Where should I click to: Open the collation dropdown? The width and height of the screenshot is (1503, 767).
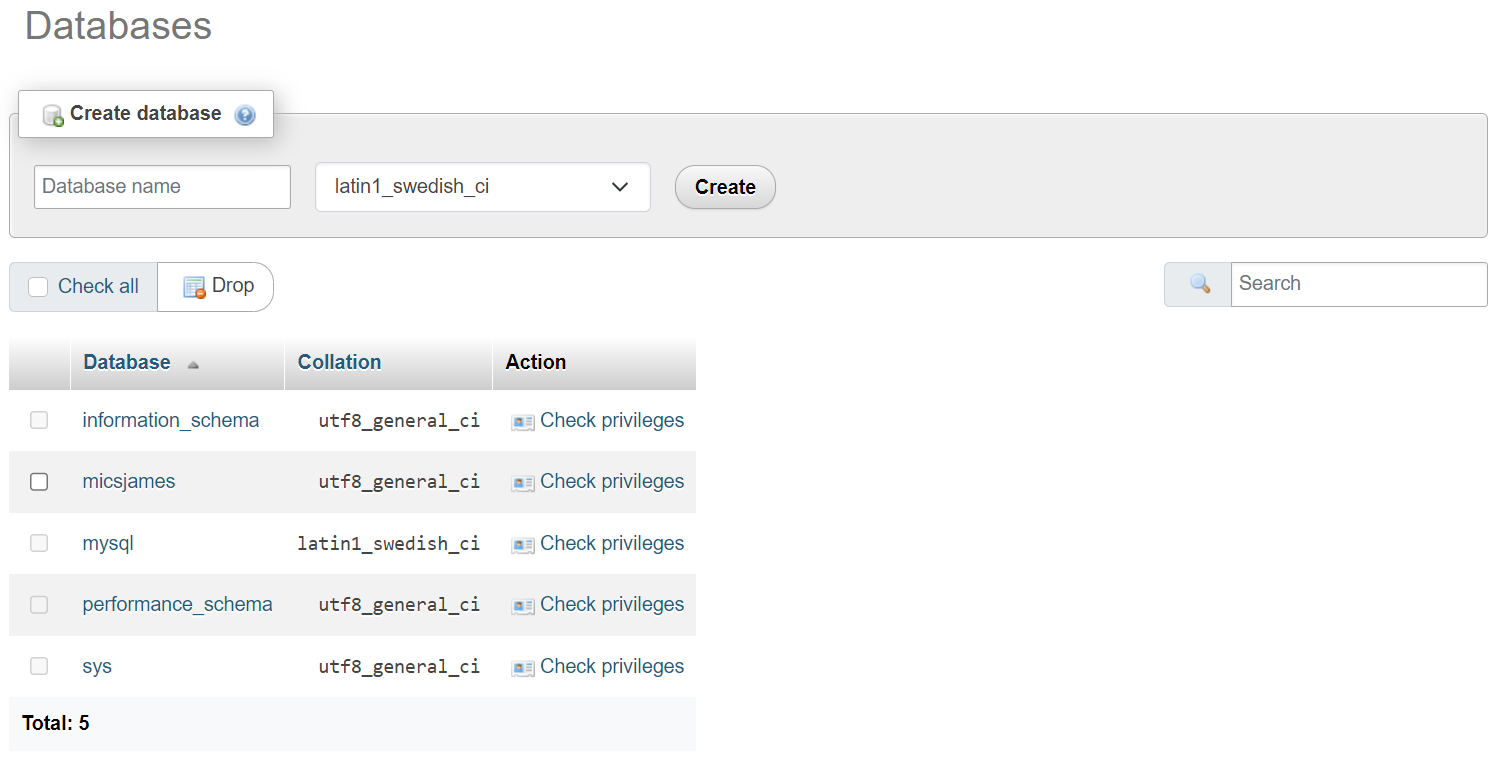click(482, 187)
